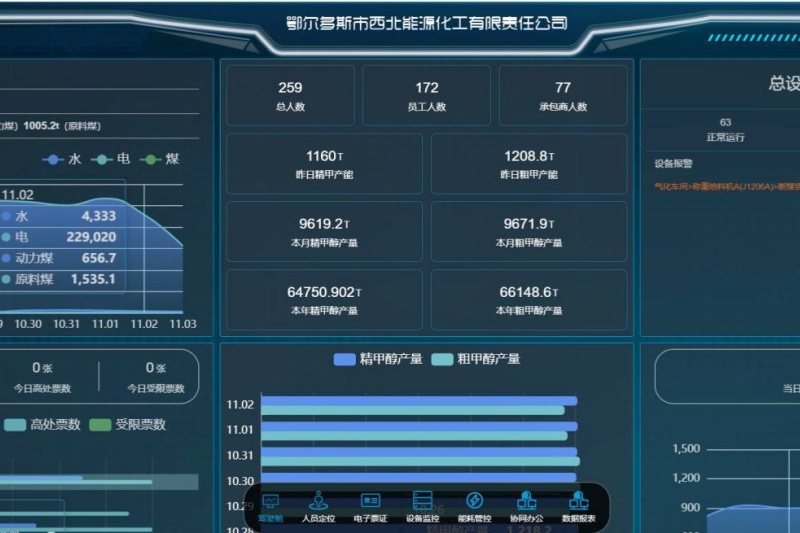Open the 驾驶舱 cockpit dashboard icon

(270, 506)
